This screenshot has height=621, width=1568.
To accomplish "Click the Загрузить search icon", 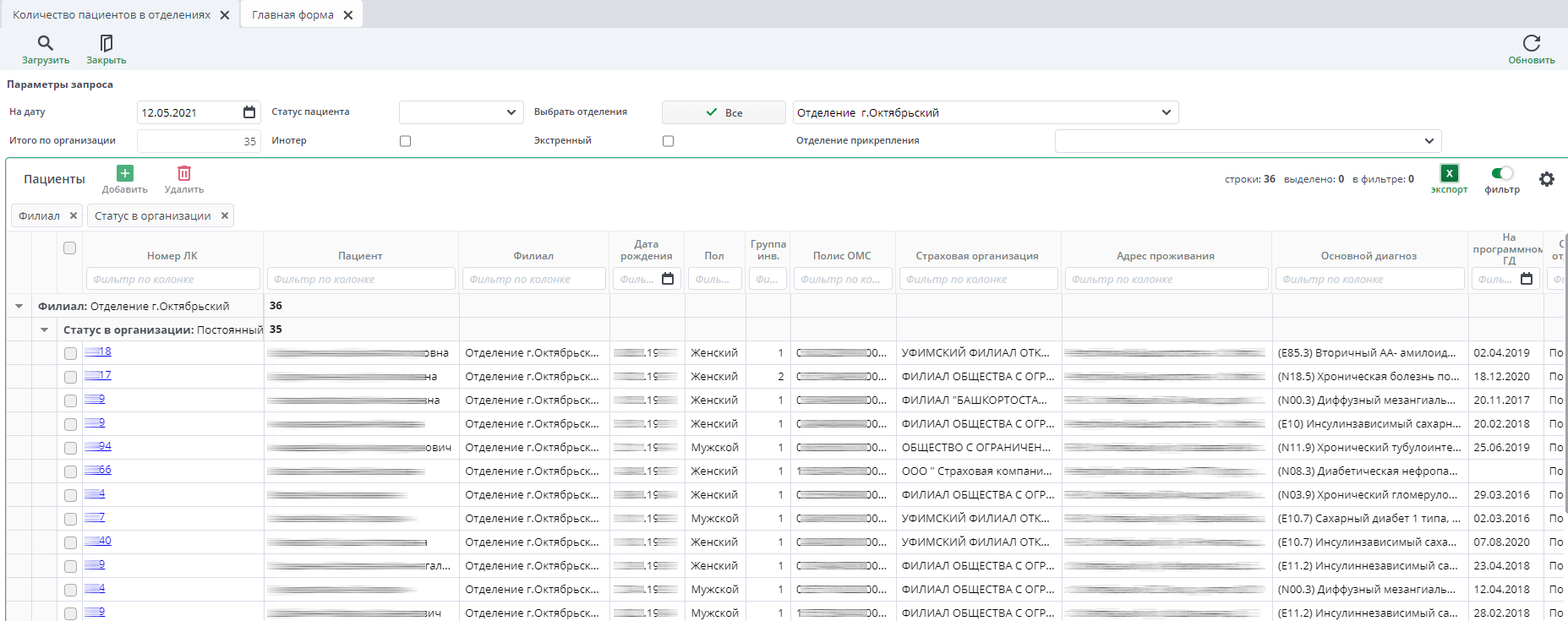I will (x=46, y=43).
